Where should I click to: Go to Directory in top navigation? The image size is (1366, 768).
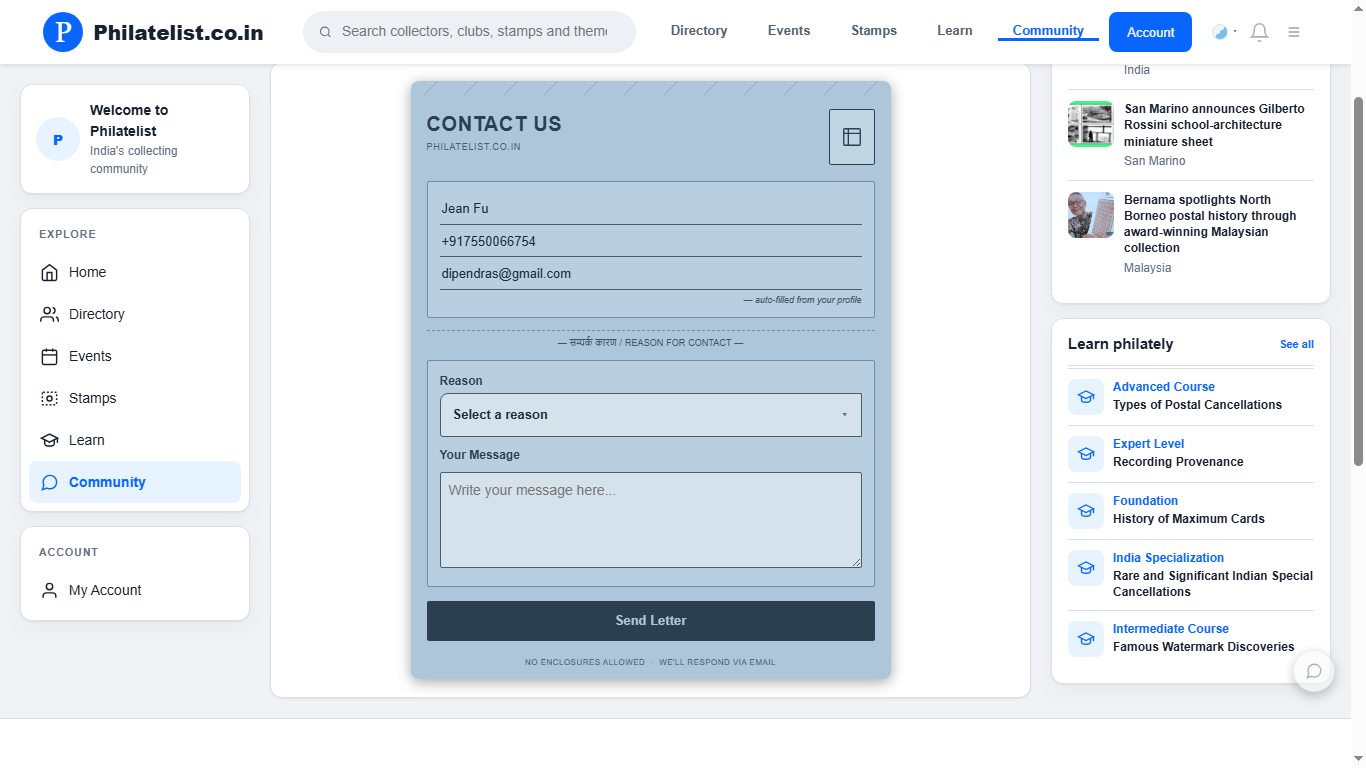click(699, 31)
